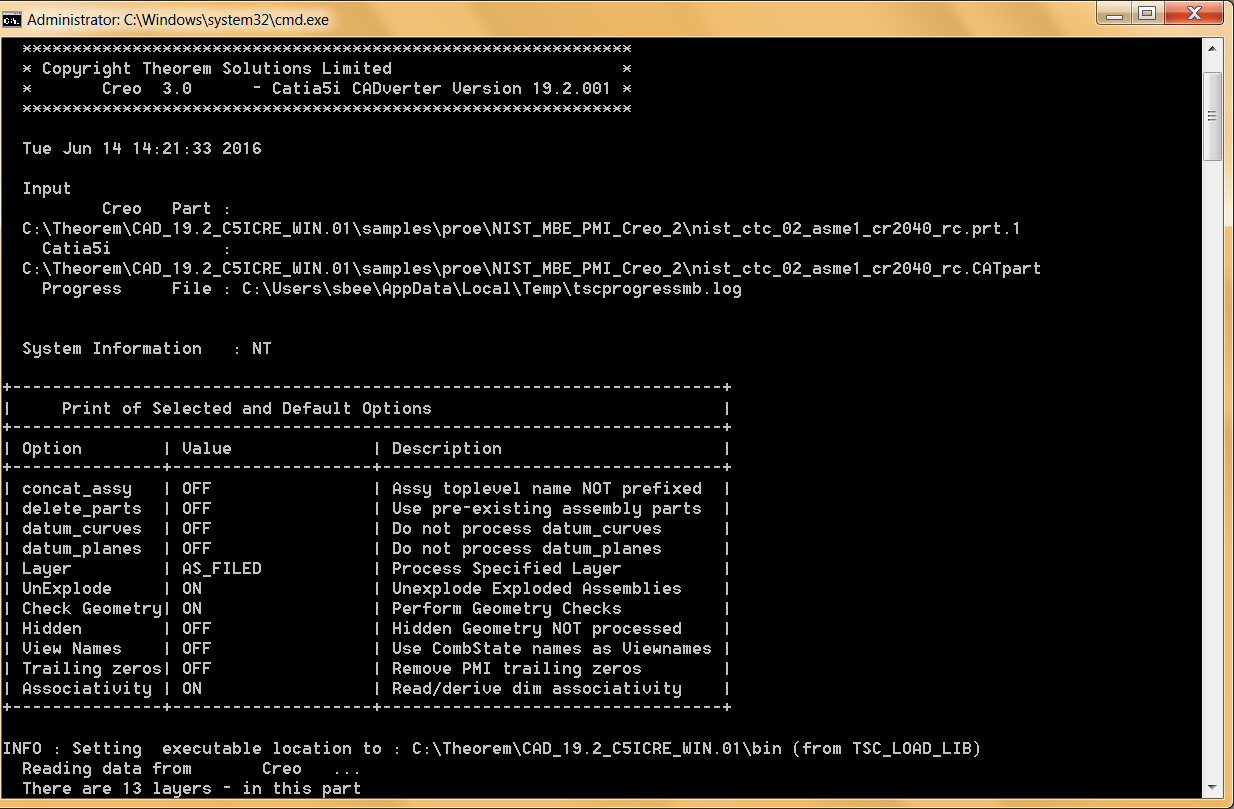Click the 'UnExplode' option name
This screenshot has width=1234, height=809.
(67, 588)
